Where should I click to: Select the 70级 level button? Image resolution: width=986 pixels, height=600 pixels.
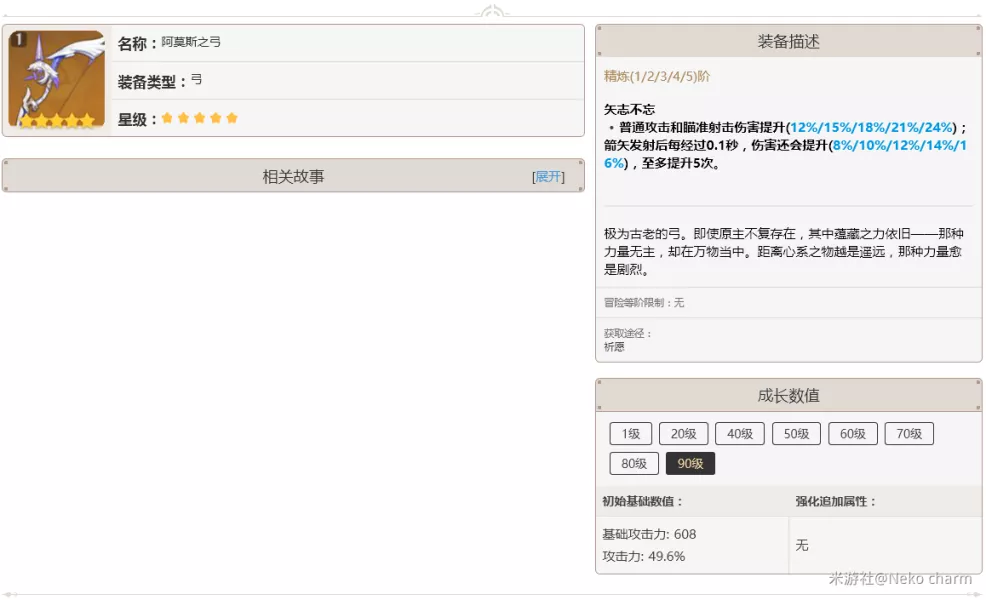coord(909,434)
